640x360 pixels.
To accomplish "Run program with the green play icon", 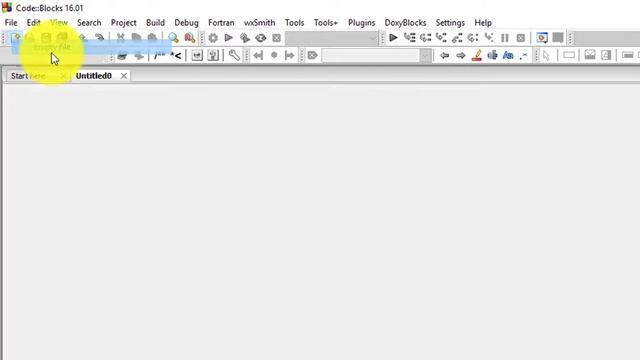I will pyautogui.click(x=229, y=38).
